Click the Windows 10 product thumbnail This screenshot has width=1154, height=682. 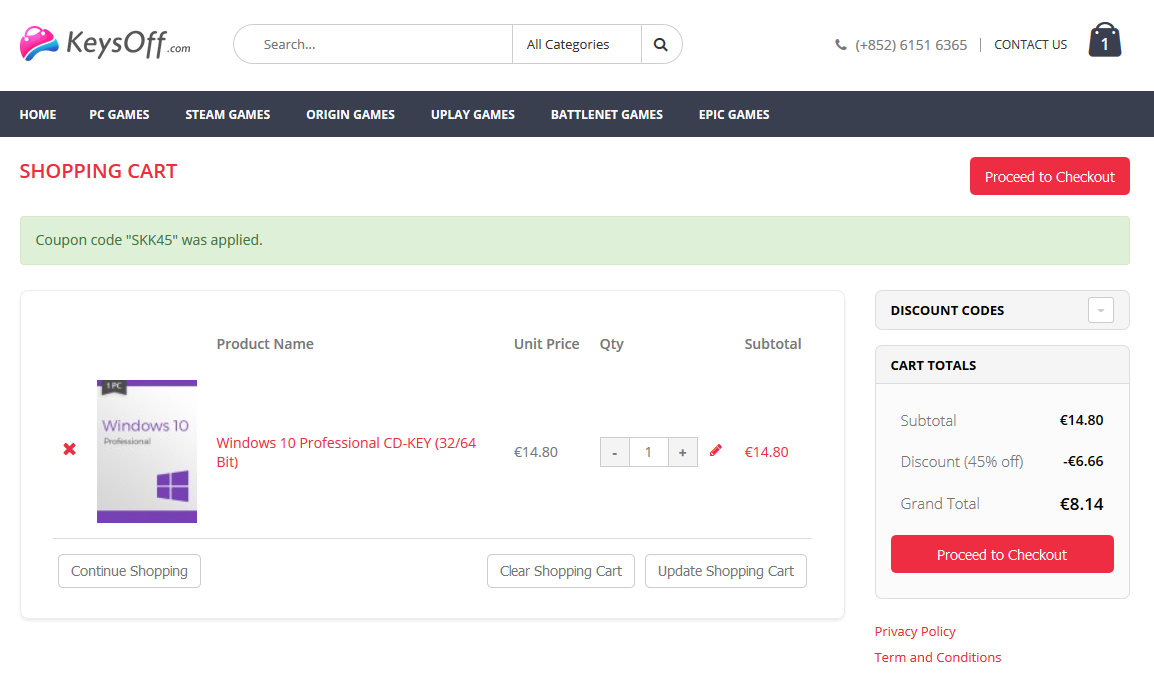(x=147, y=451)
